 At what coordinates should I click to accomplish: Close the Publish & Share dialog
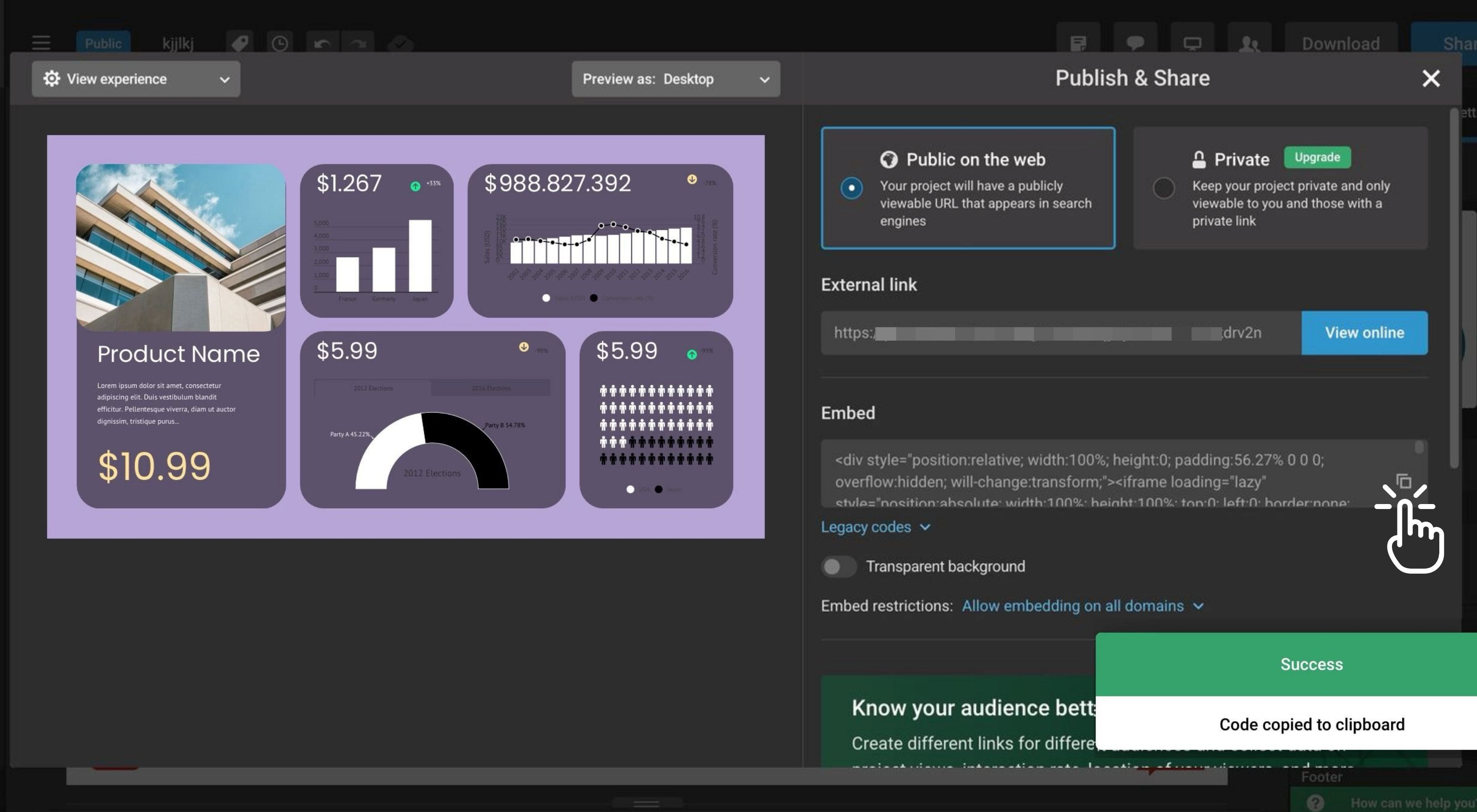pyautogui.click(x=1430, y=78)
